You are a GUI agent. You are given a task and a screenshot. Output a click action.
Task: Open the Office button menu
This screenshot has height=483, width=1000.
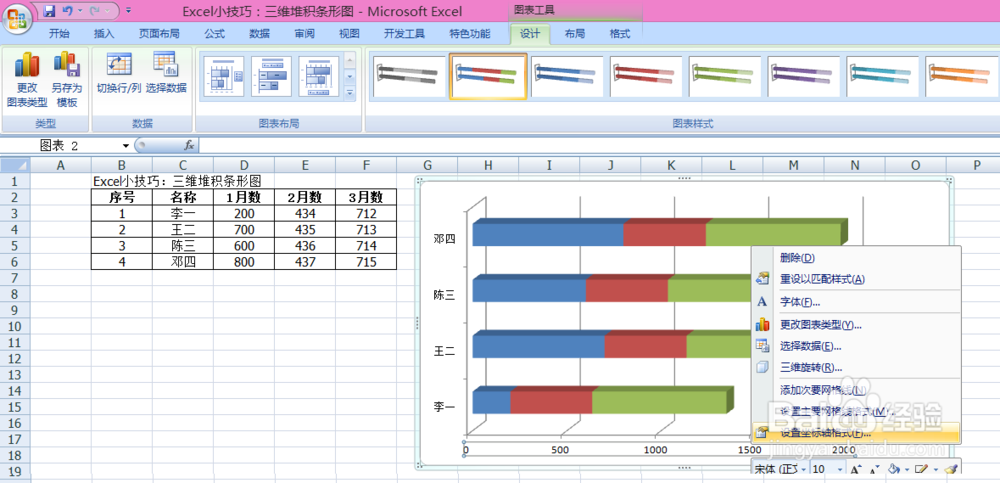tap(17, 19)
